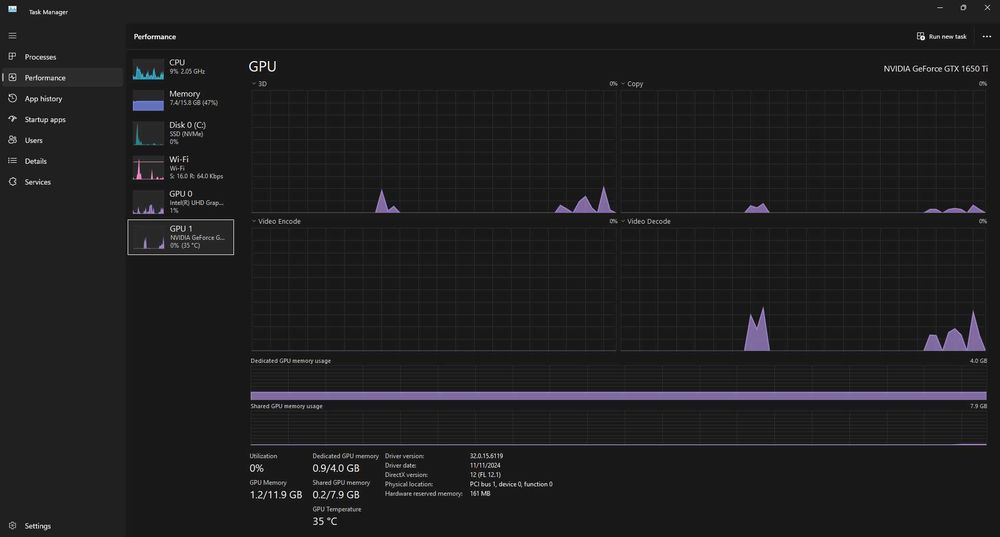
Task: Open the Video Decode graph dropdown
Action: click(623, 221)
